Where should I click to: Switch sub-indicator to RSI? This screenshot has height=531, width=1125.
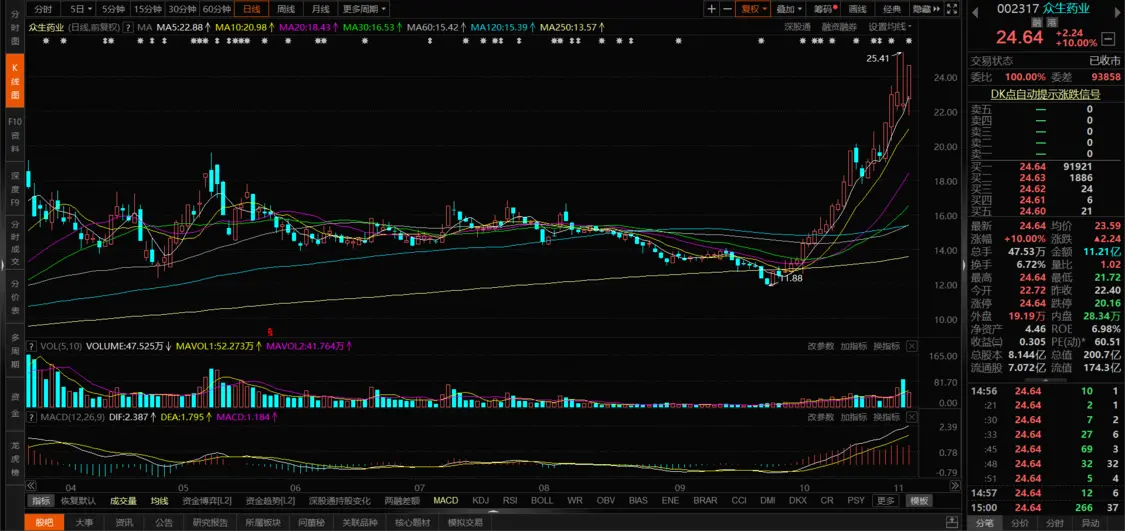point(510,501)
